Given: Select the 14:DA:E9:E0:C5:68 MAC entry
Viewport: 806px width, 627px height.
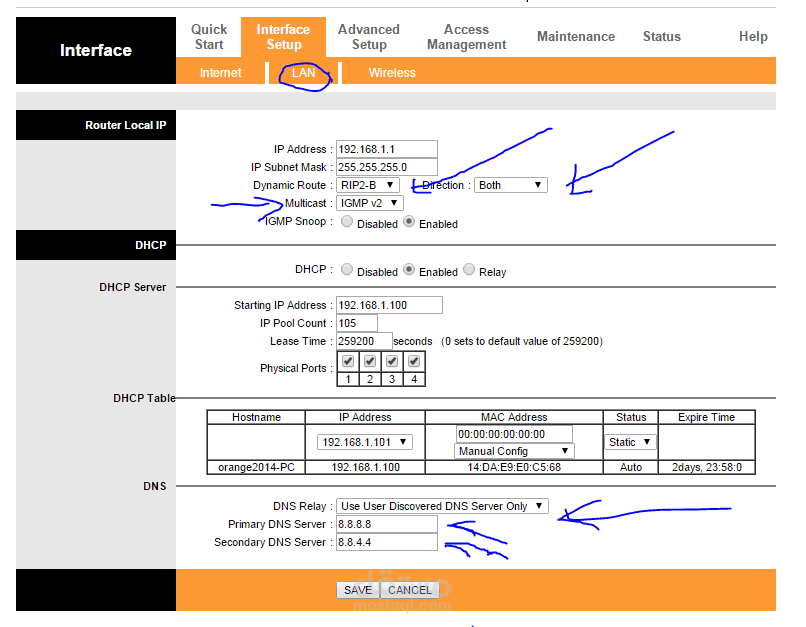Looking at the screenshot, I should (x=514, y=467).
